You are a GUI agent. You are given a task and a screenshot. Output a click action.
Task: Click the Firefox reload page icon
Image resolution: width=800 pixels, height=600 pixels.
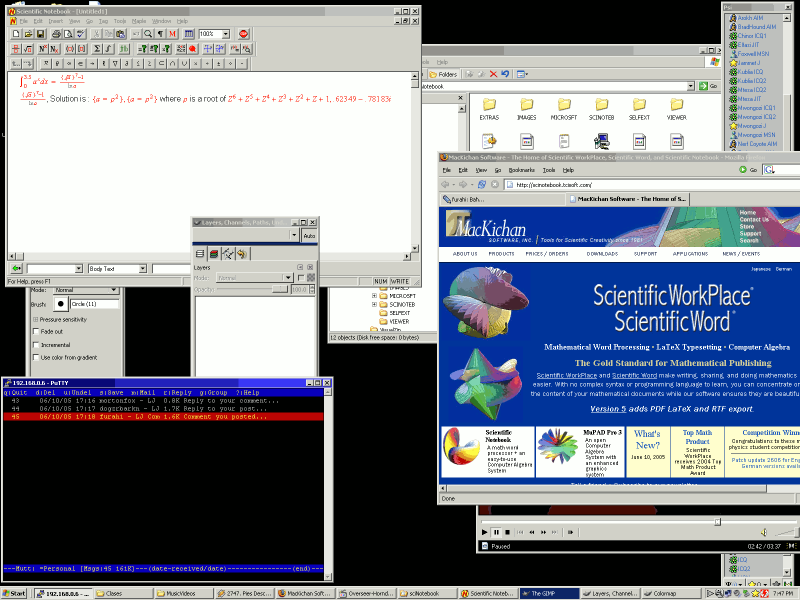481,185
